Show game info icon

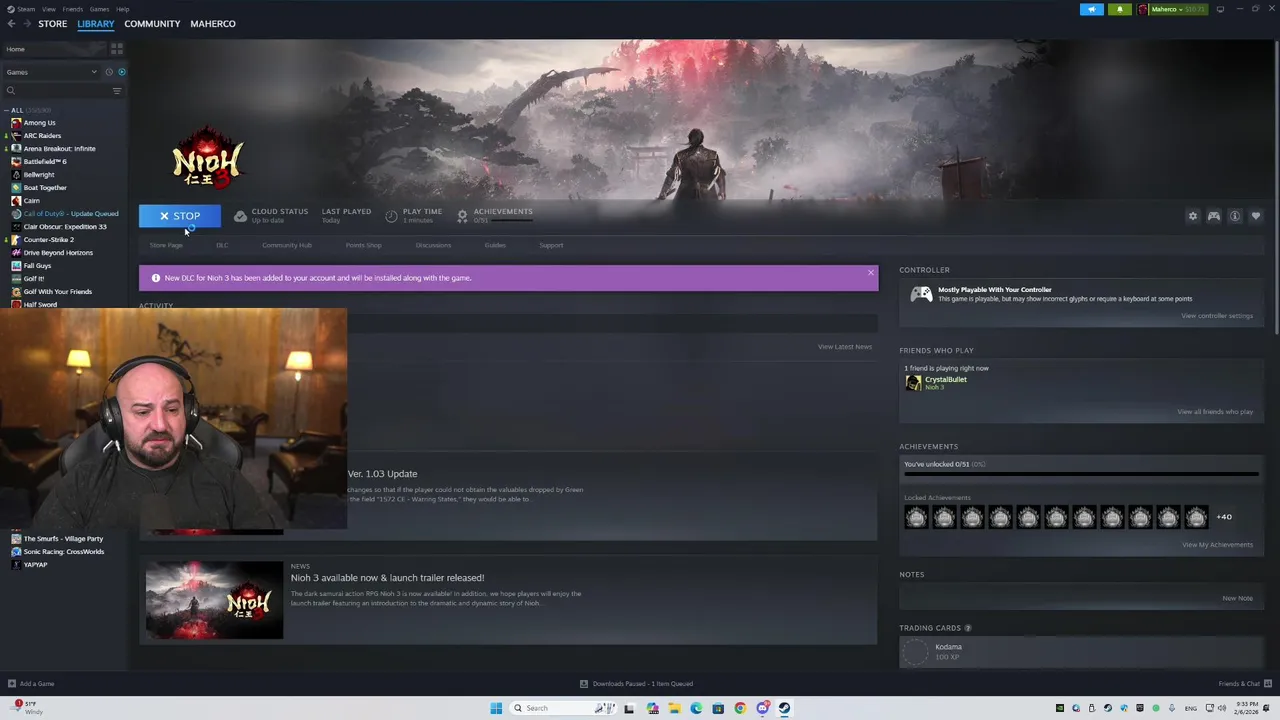(x=1235, y=216)
